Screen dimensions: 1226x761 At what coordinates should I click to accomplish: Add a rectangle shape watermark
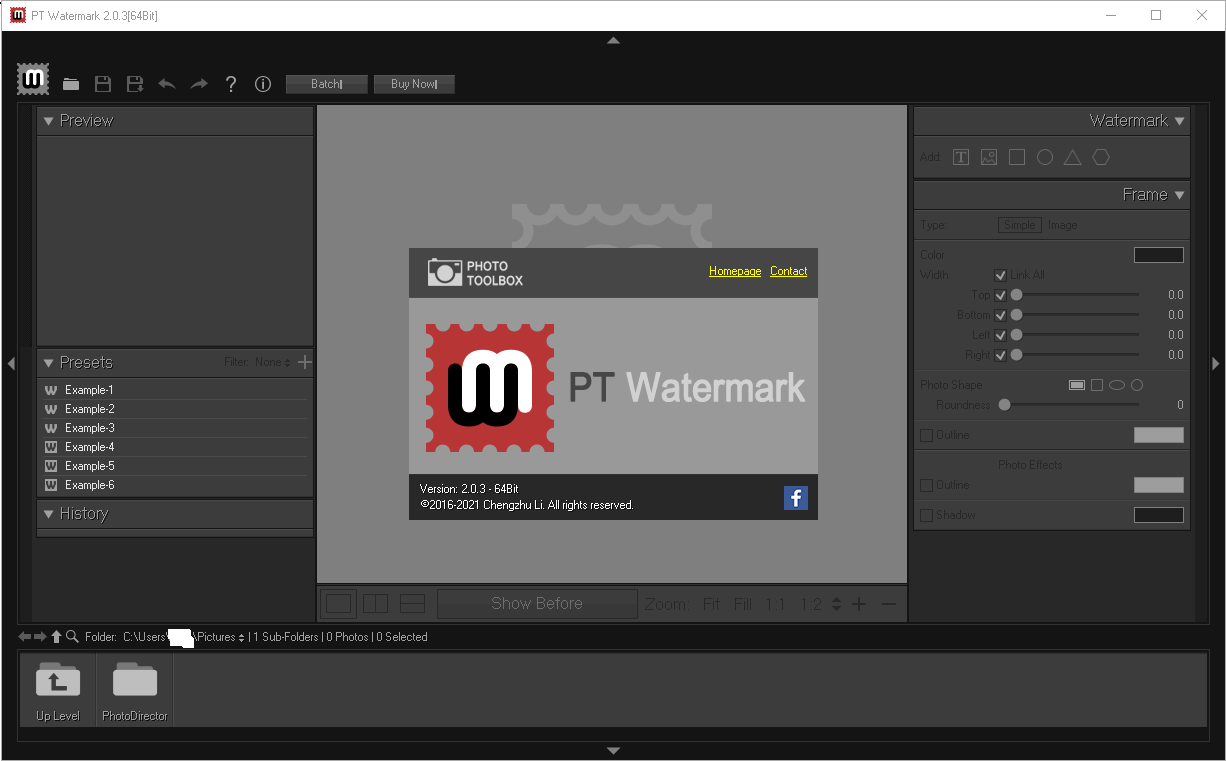coord(1017,157)
